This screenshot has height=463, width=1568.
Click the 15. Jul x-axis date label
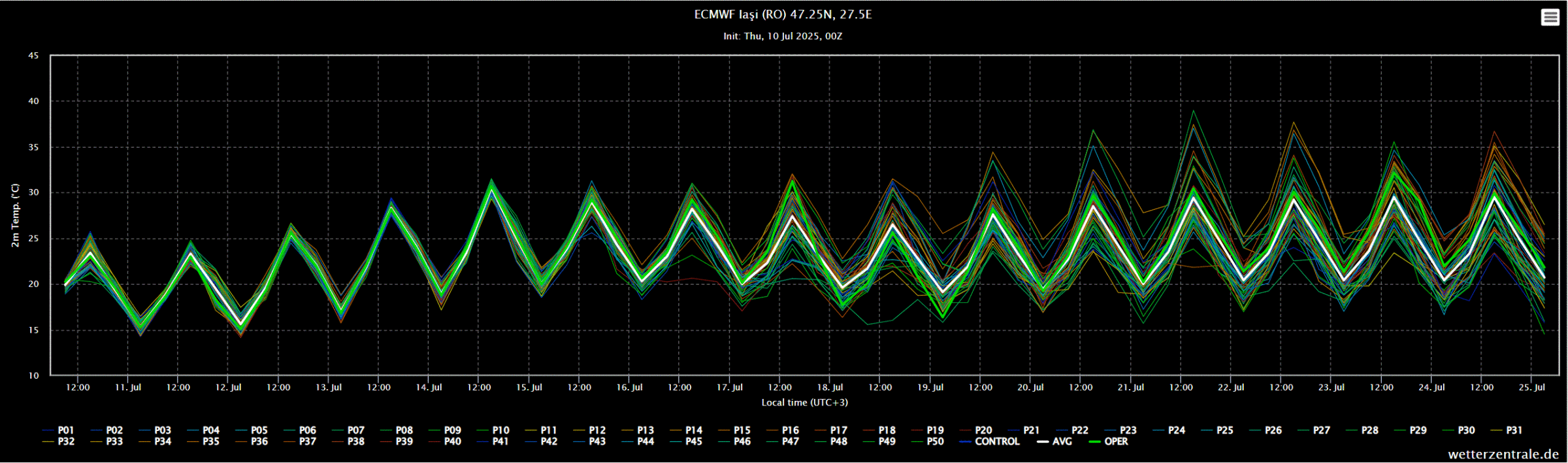coord(529,387)
